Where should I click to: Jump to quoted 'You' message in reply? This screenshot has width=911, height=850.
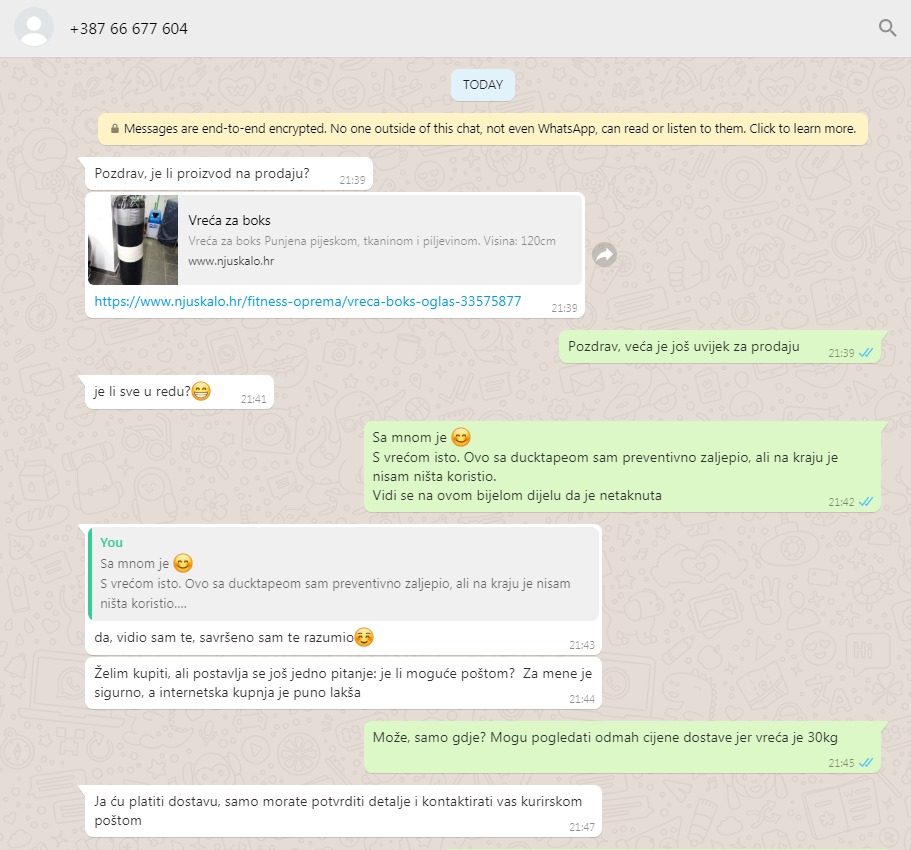[343, 573]
